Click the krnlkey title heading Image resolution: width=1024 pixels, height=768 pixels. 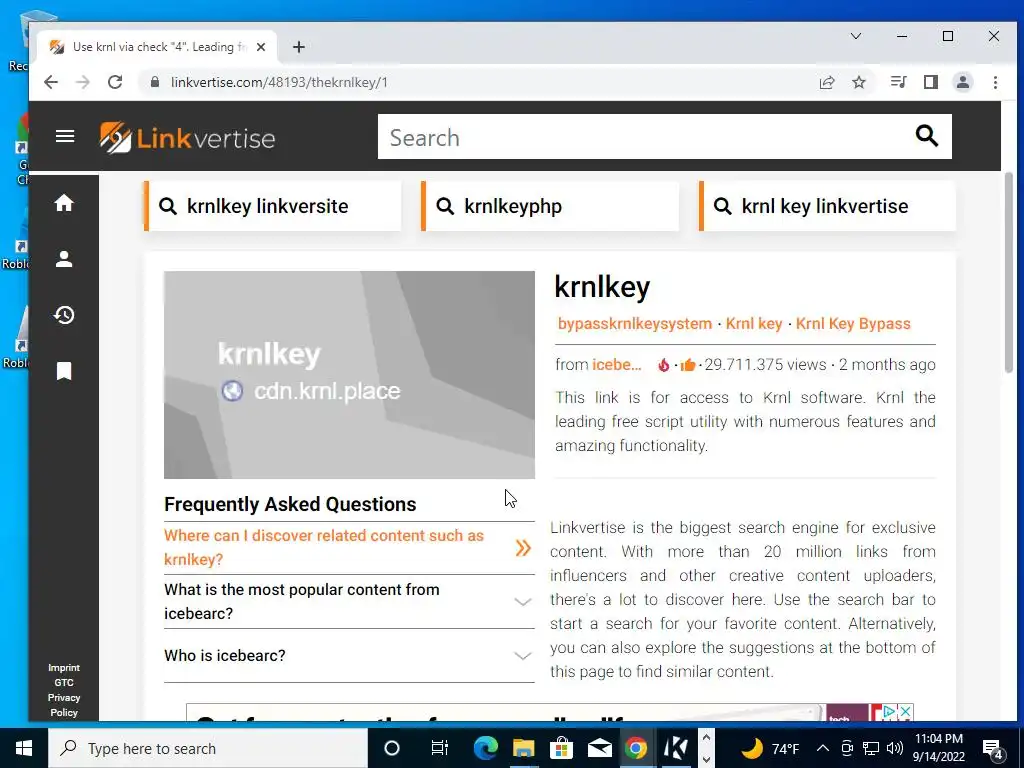point(602,287)
